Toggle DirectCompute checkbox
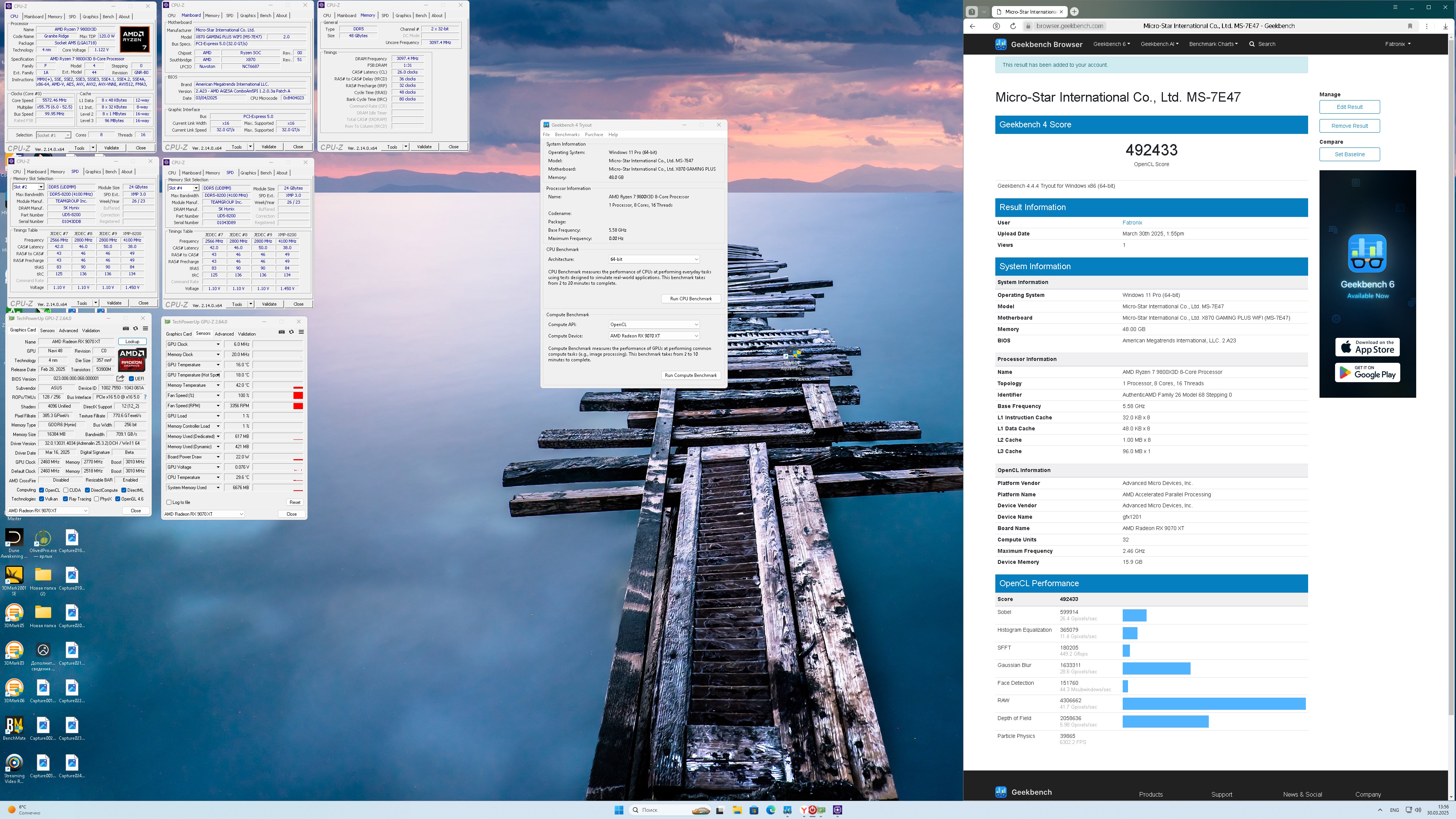The width and height of the screenshot is (1456, 819). point(88,490)
